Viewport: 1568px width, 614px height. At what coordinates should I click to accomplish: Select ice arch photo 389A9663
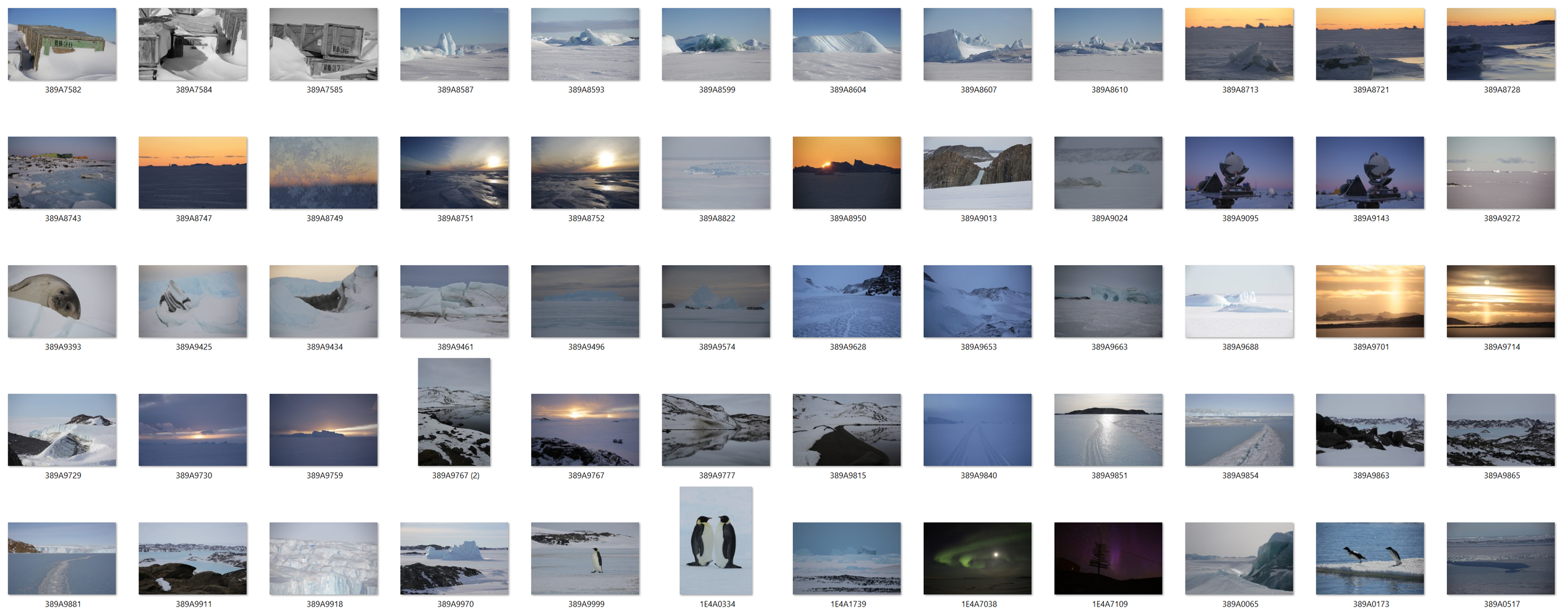coord(1108,301)
